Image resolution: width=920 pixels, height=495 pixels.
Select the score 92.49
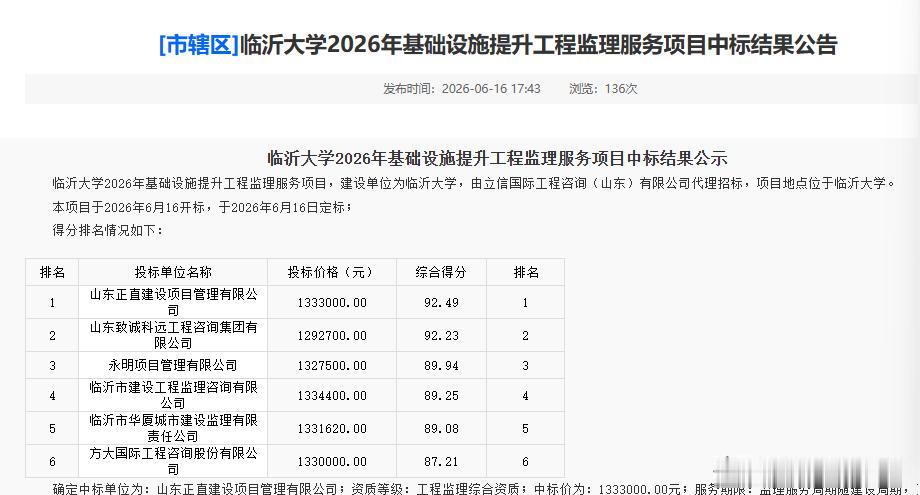[x=441, y=303]
